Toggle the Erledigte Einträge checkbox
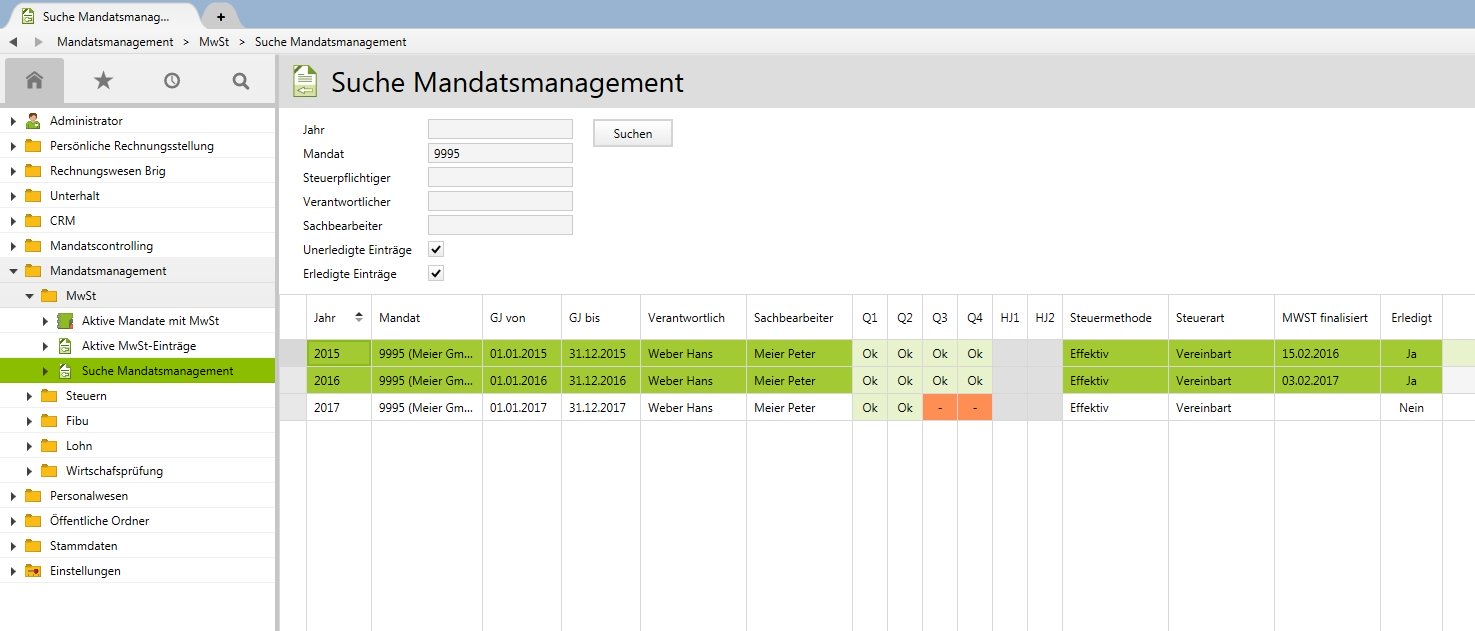 [x=436, y=273]
